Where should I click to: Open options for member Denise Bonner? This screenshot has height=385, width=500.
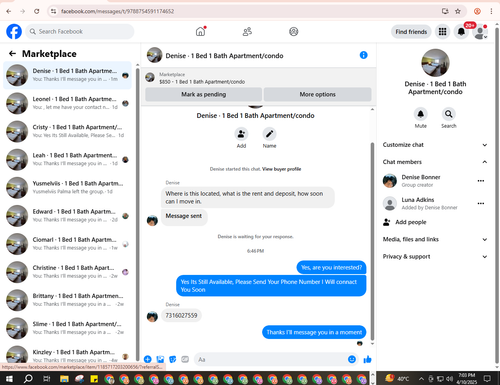pos(480,181)
